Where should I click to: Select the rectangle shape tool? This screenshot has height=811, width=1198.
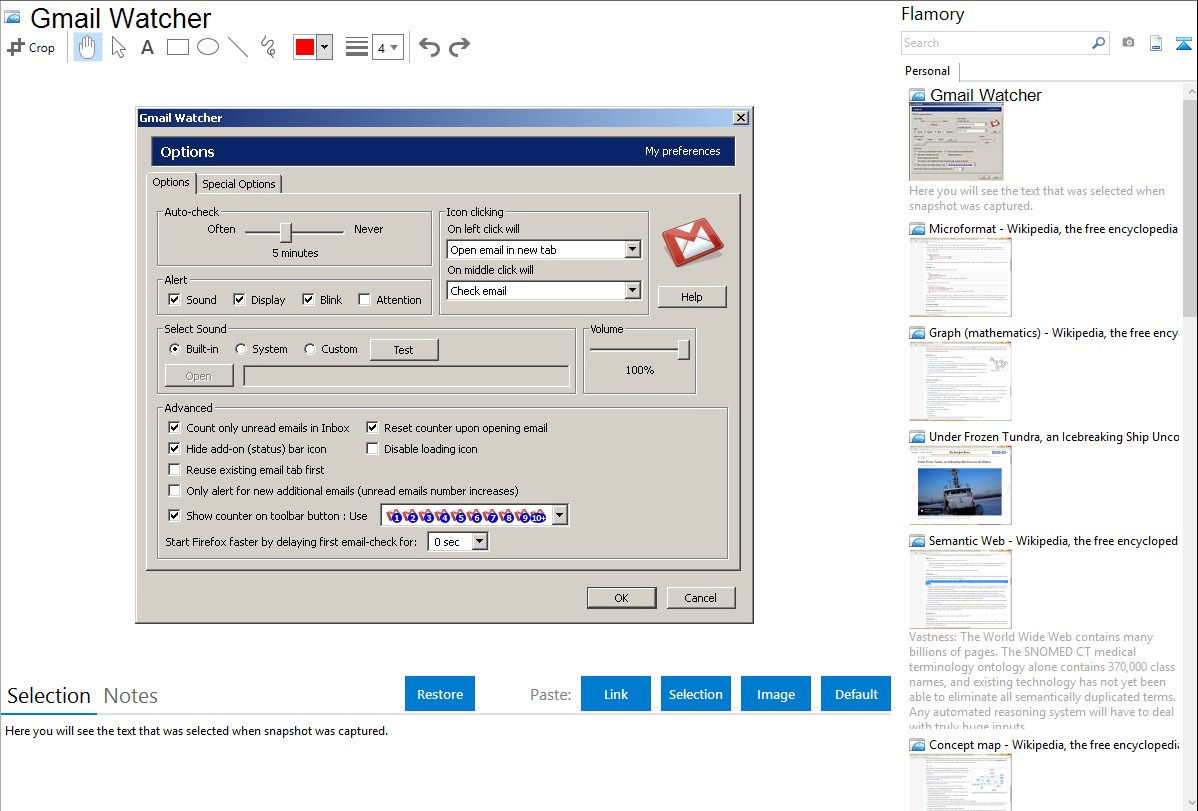pyautogui.click(x=178, y=47)
